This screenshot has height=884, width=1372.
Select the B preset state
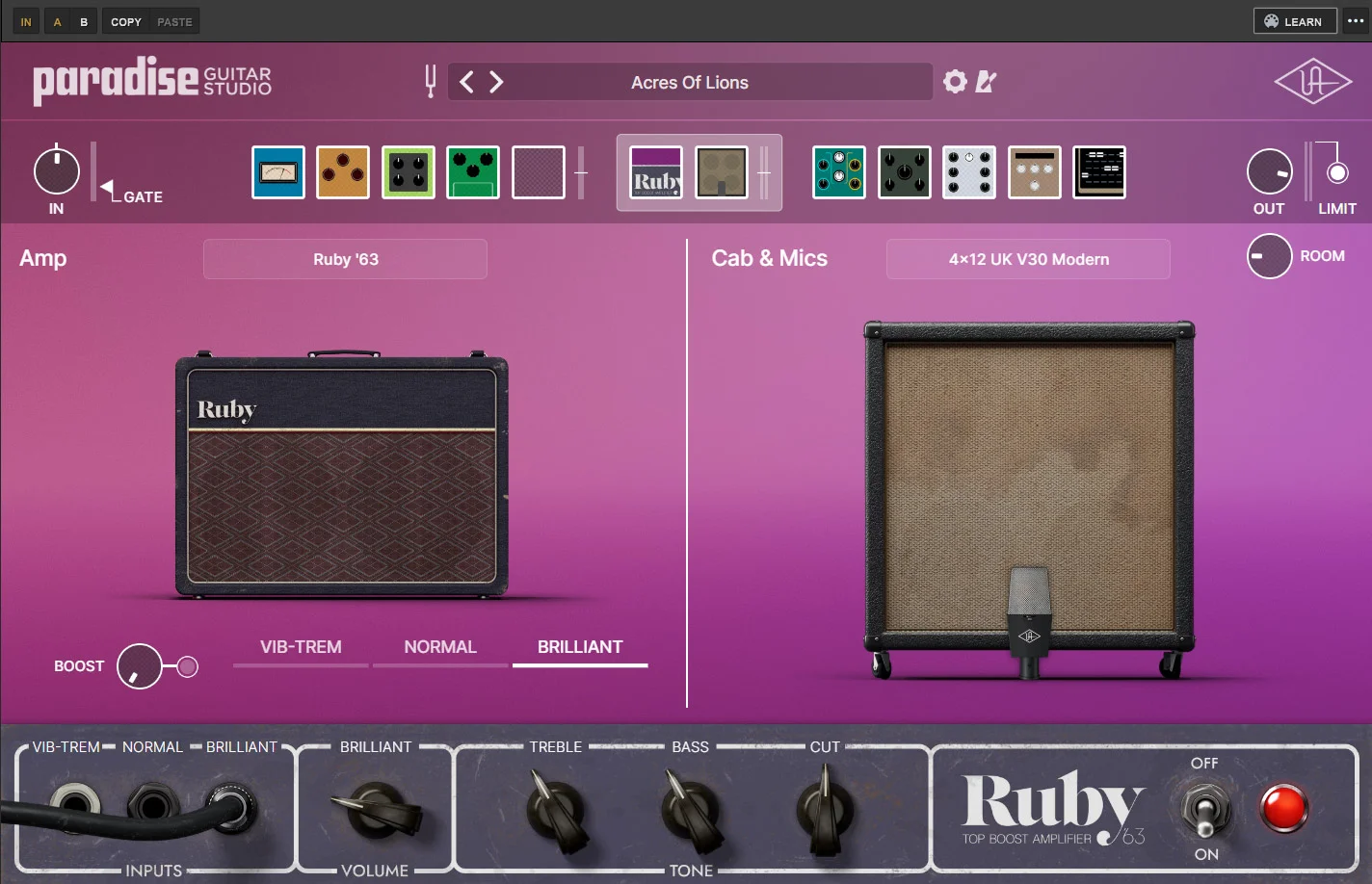coord(84,21)
